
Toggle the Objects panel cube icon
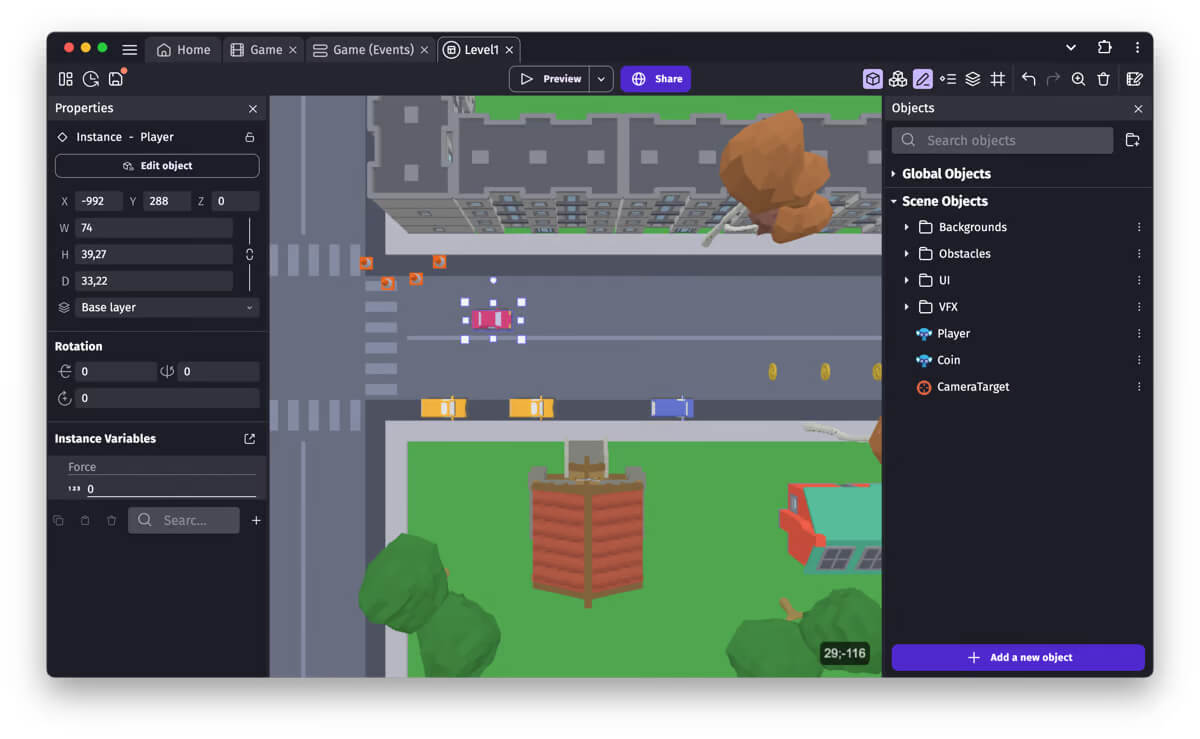pos(873,79)
